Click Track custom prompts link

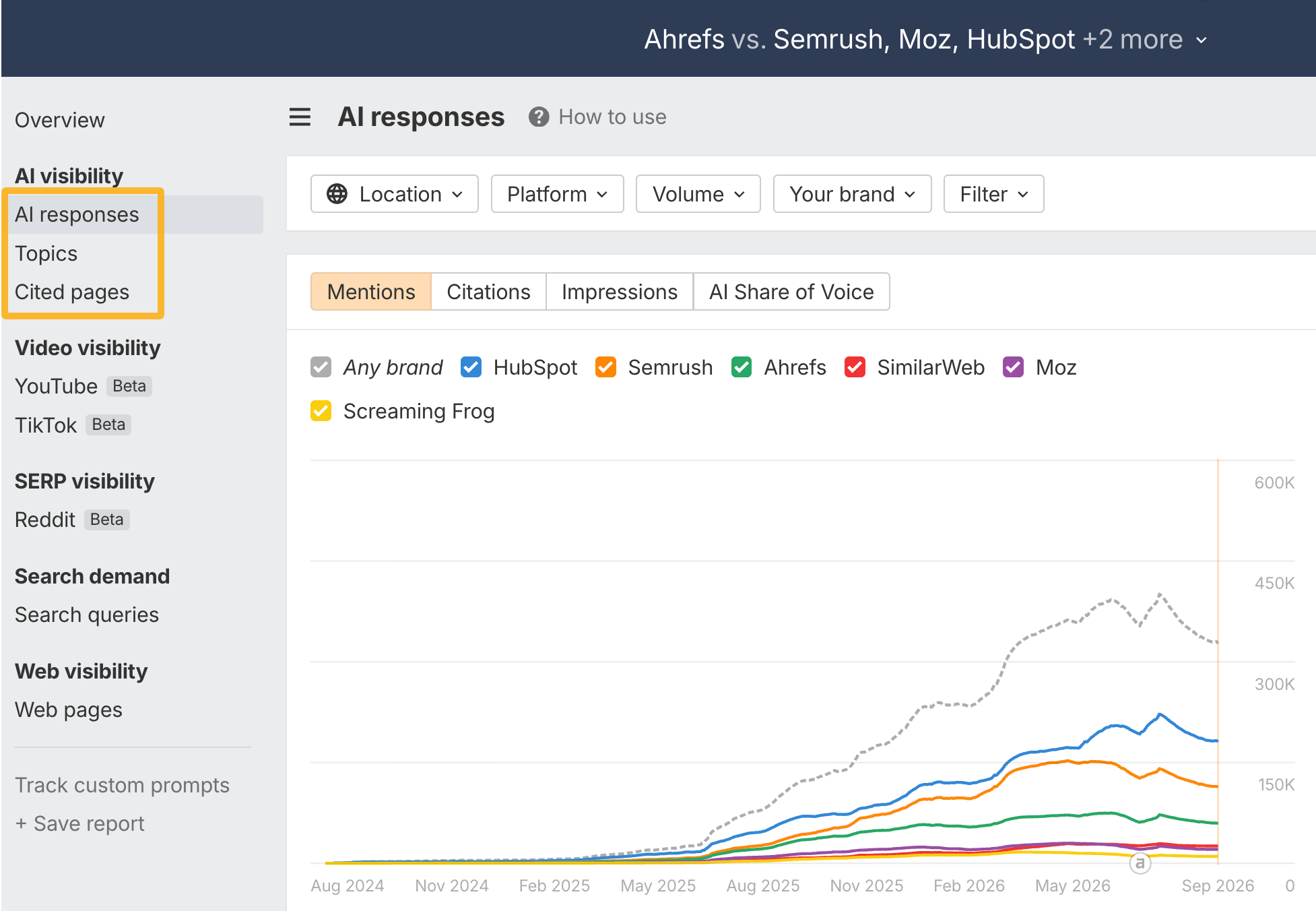pyautogui.click(x=122, y=785)
